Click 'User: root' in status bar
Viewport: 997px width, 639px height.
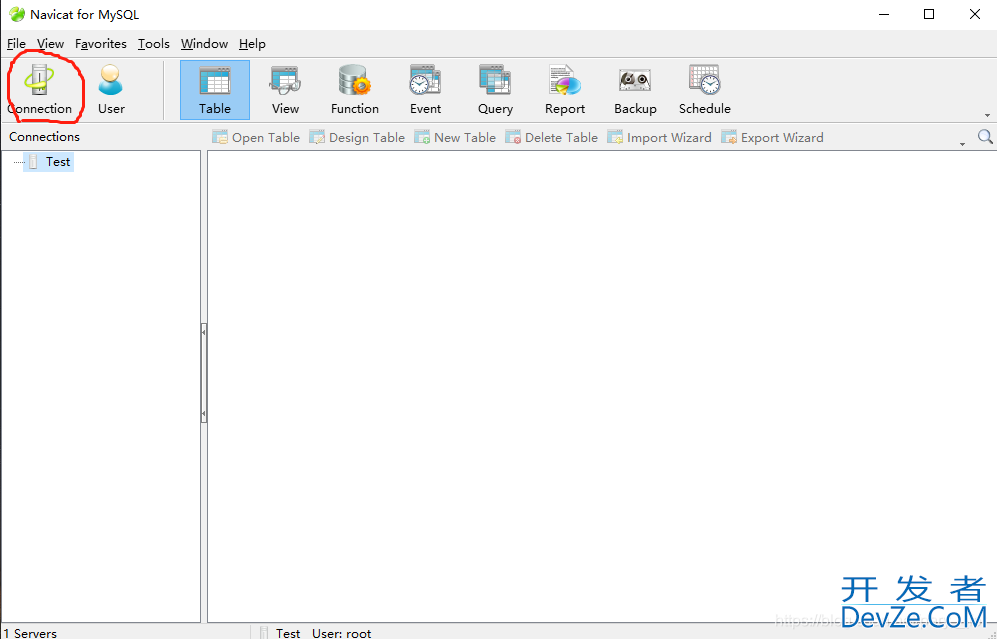pyautogui.click(x=341, y=633)
